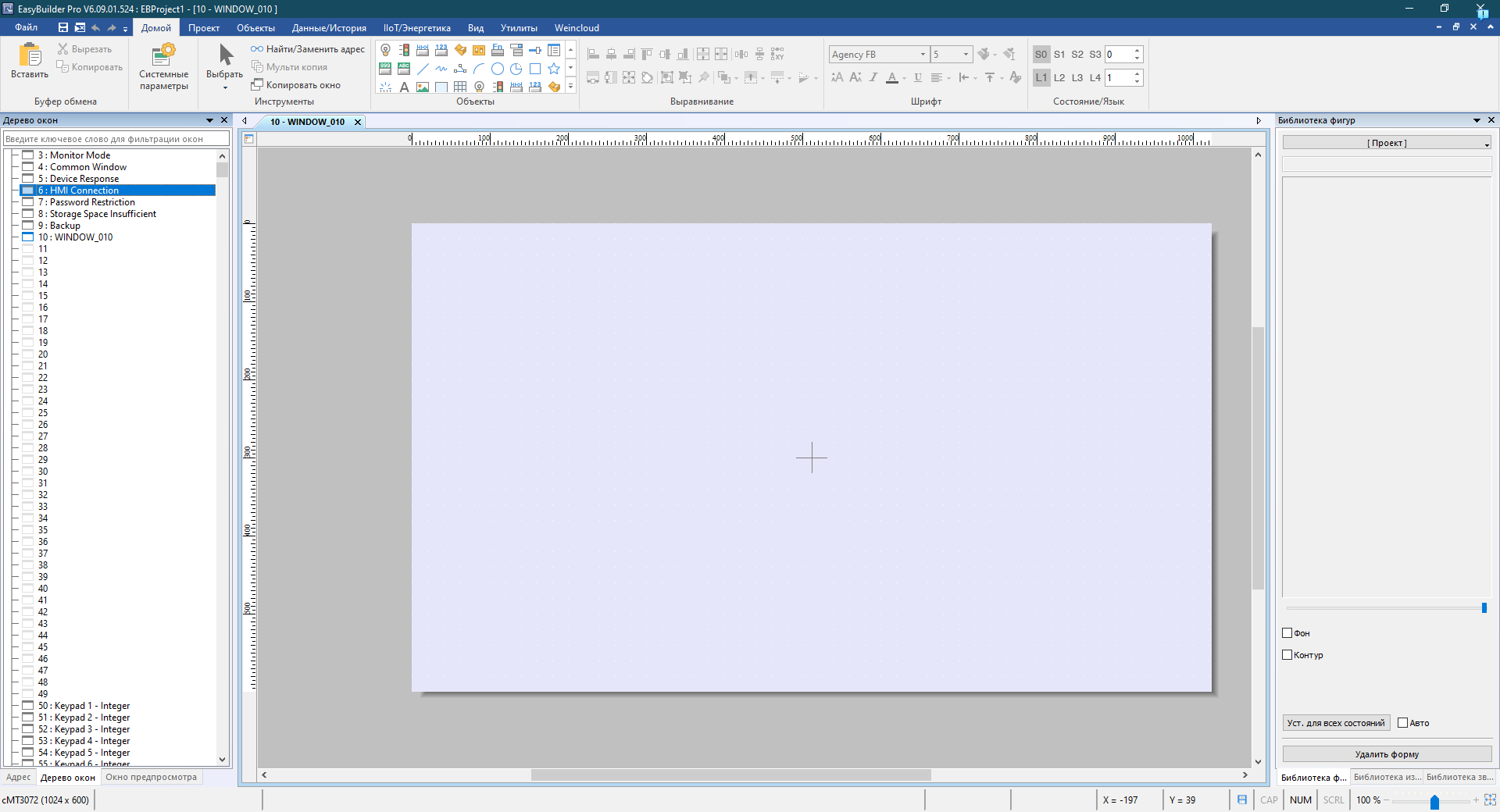The height and width of the screenshot is (812, 1500).
Task: Switch to Окно предпросмотра bottom tab
Action: [151, 777]
